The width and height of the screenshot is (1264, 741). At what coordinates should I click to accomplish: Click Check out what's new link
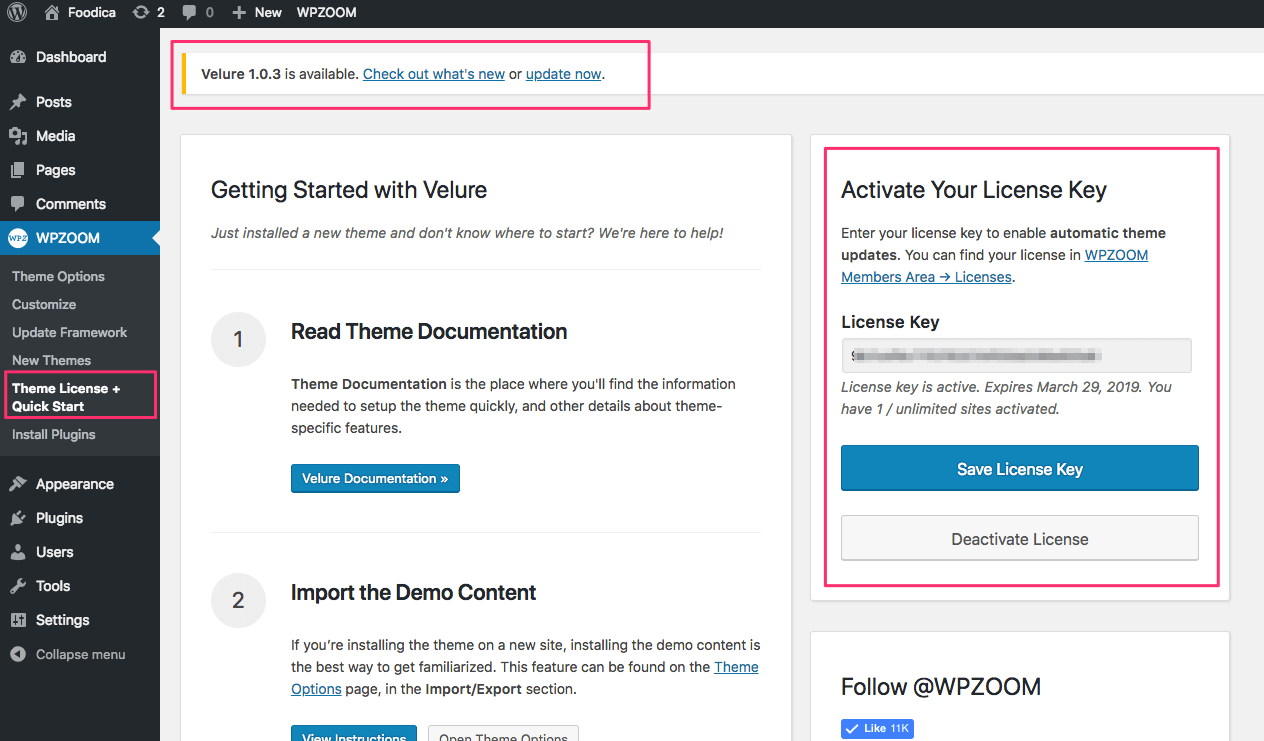pos(434,74)
